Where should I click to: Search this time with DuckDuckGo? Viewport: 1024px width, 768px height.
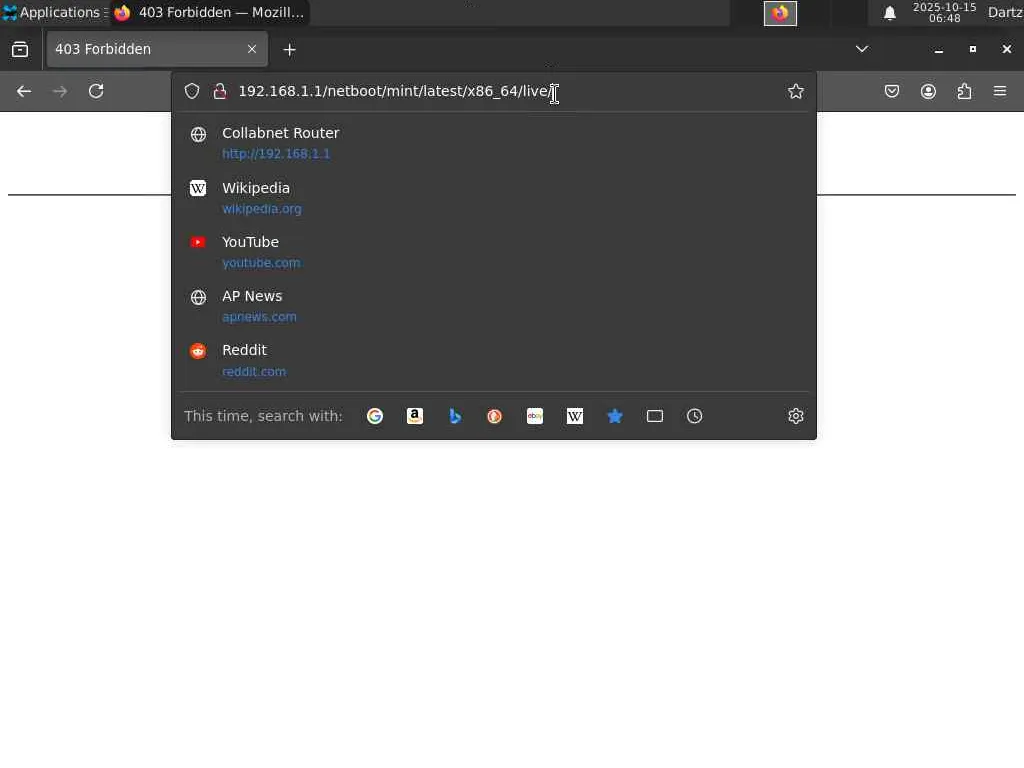coord(494,416)
